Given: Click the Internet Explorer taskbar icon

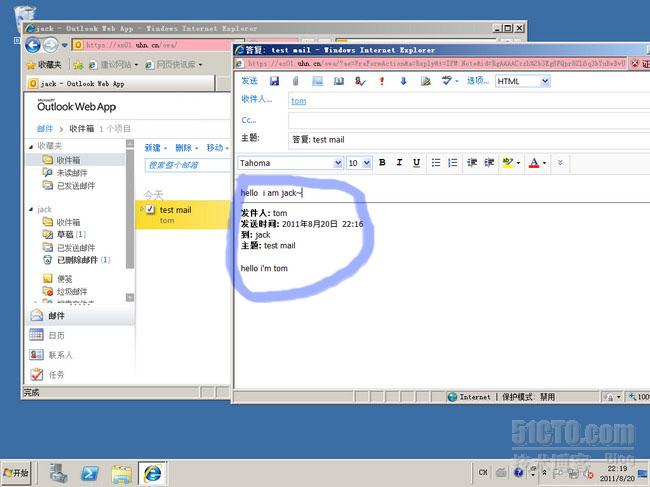Looking at the screenshot, I should pyautogui.click(x=153, y=473).
